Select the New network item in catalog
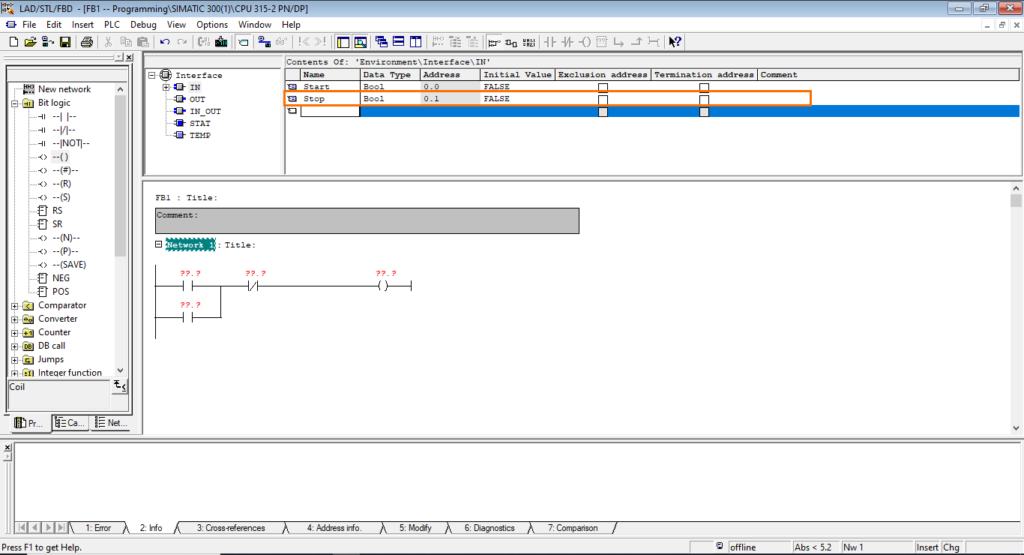 coord(64,89)
